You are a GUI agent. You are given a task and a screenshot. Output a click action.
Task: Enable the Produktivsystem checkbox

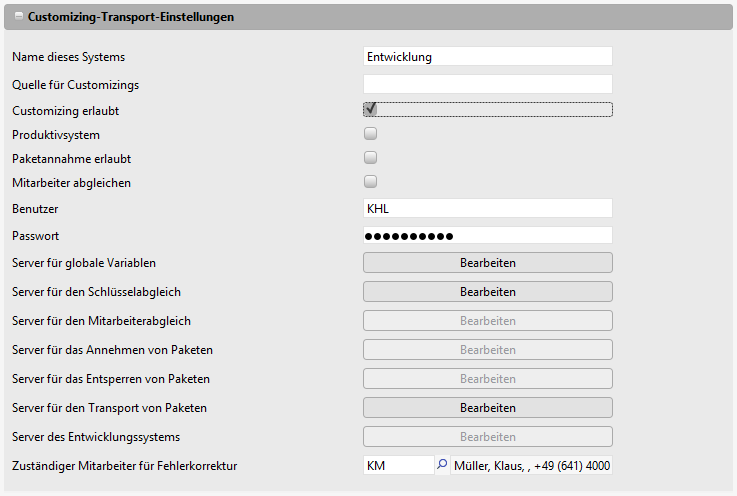coord(370,133)
